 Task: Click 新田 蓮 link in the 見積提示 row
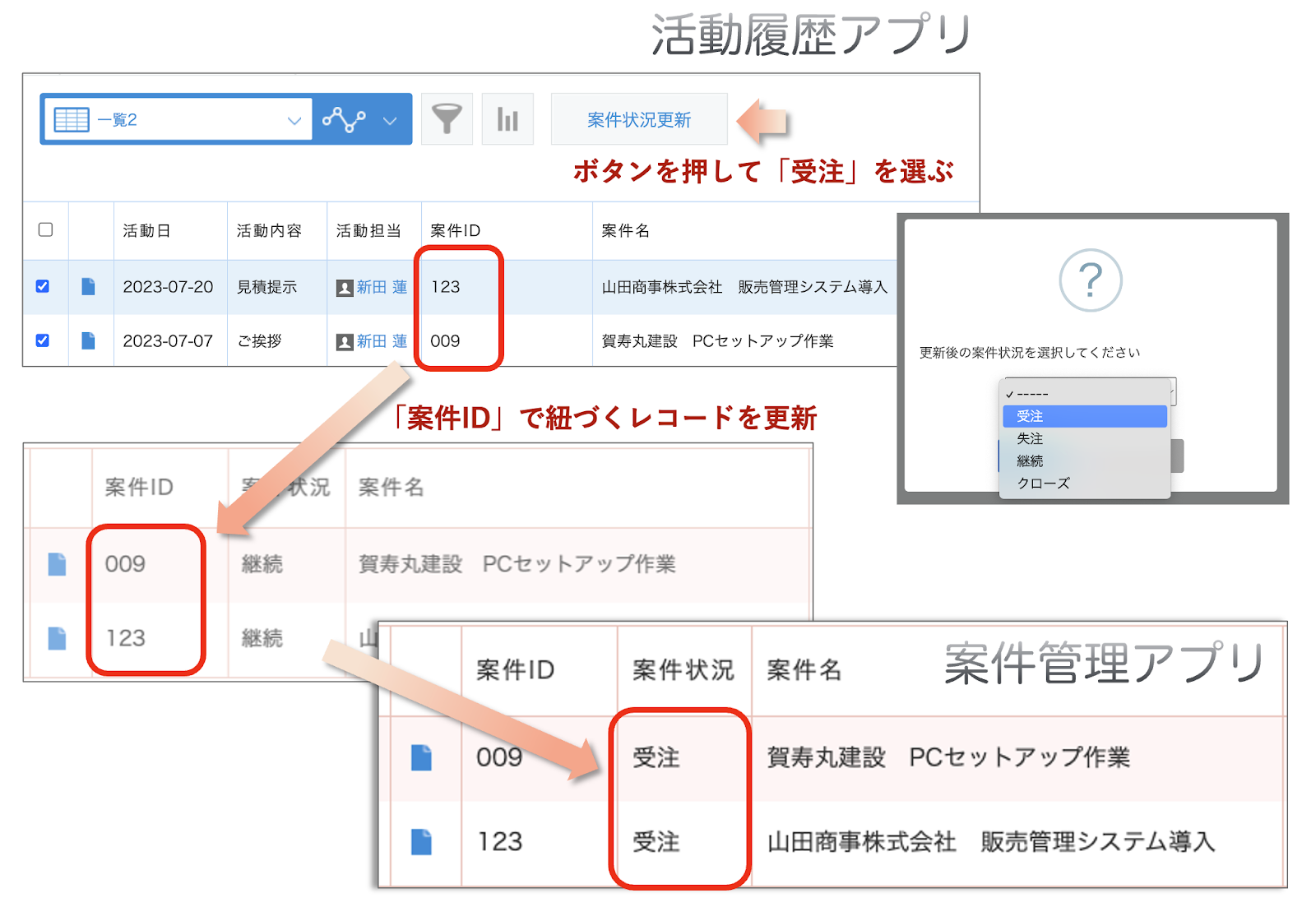tap(382, 287)
